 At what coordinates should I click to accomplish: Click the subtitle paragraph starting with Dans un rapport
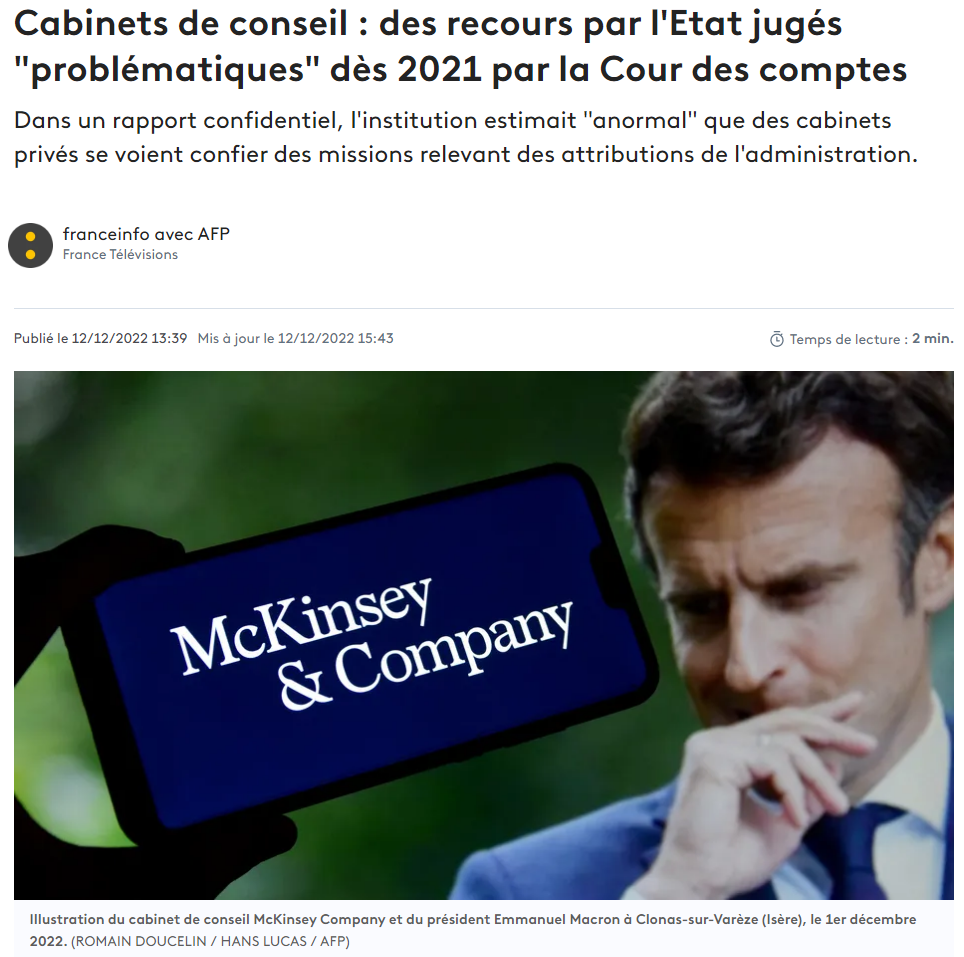(x=465, y=137)
